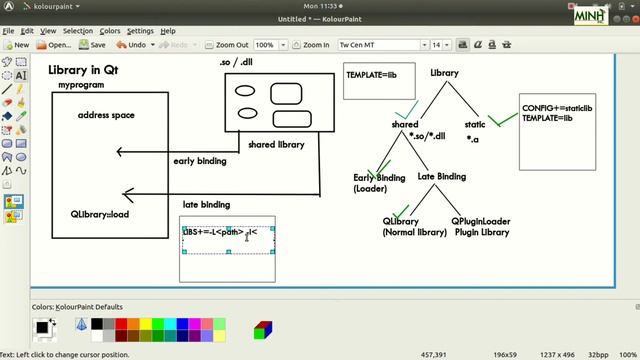Select the Spraycan tool
640x360 pixels.
(x=21, y=130)
